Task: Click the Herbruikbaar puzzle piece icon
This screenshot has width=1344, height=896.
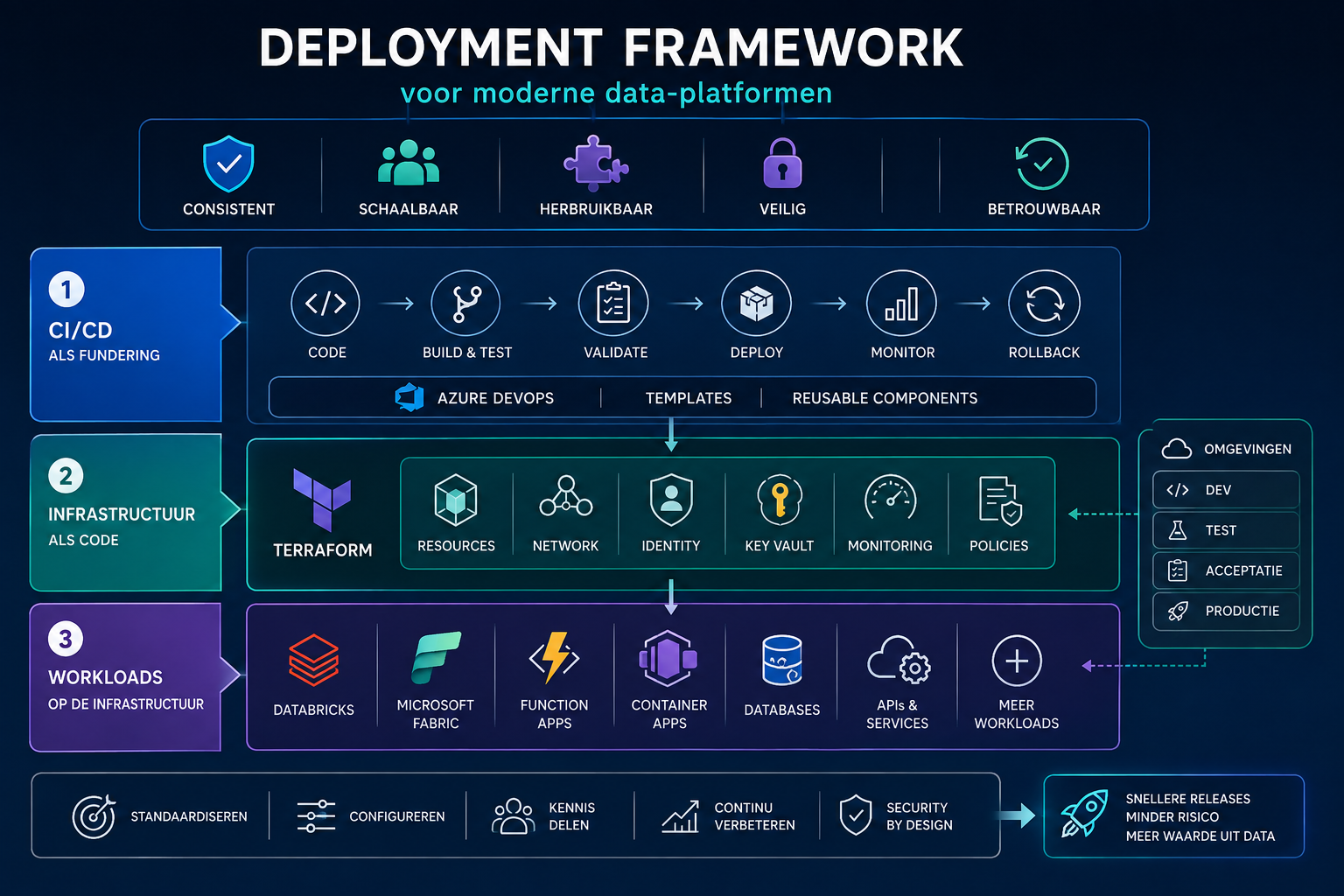Action: 596,163
